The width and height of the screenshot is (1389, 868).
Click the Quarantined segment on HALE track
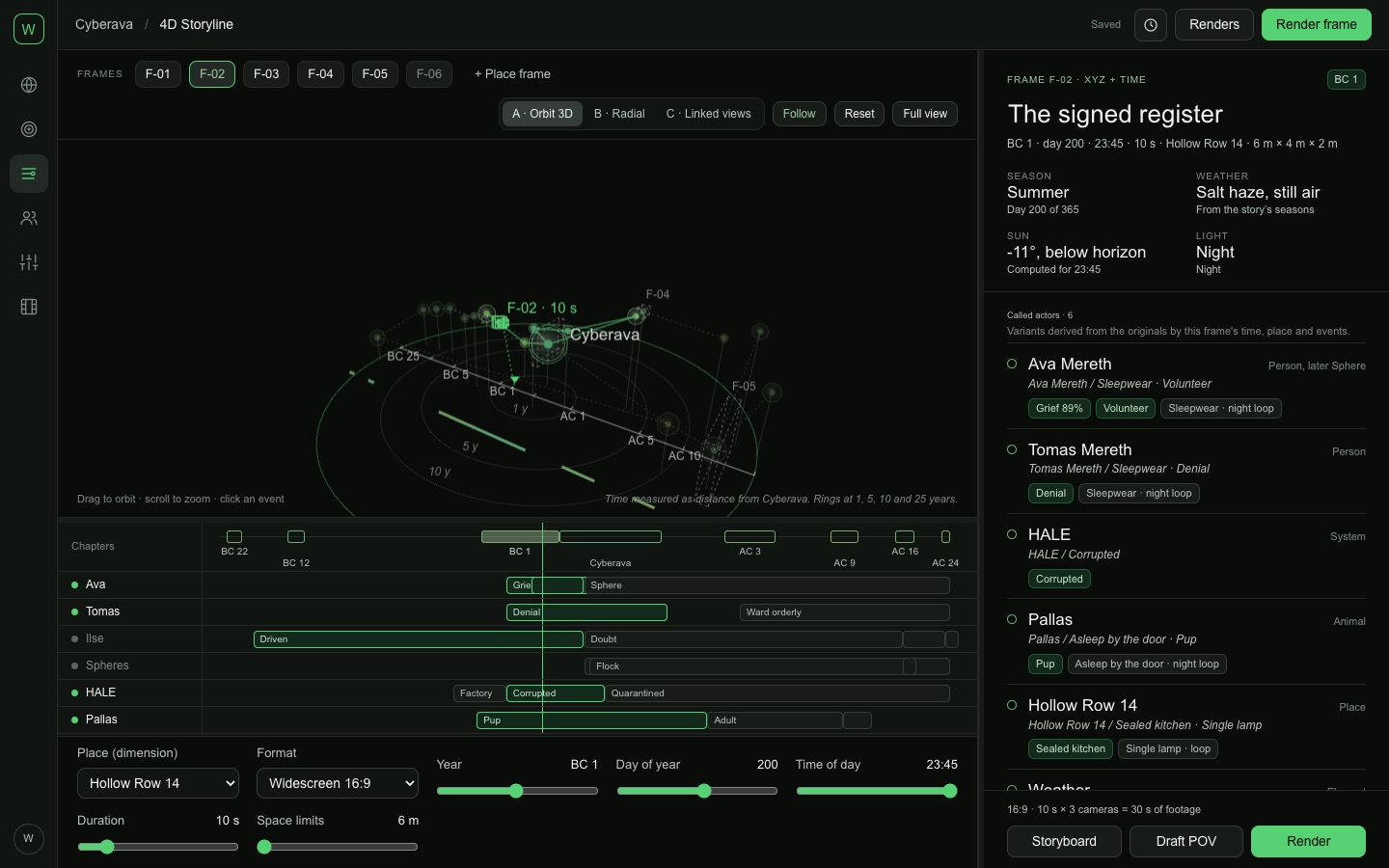pos(777,693)
